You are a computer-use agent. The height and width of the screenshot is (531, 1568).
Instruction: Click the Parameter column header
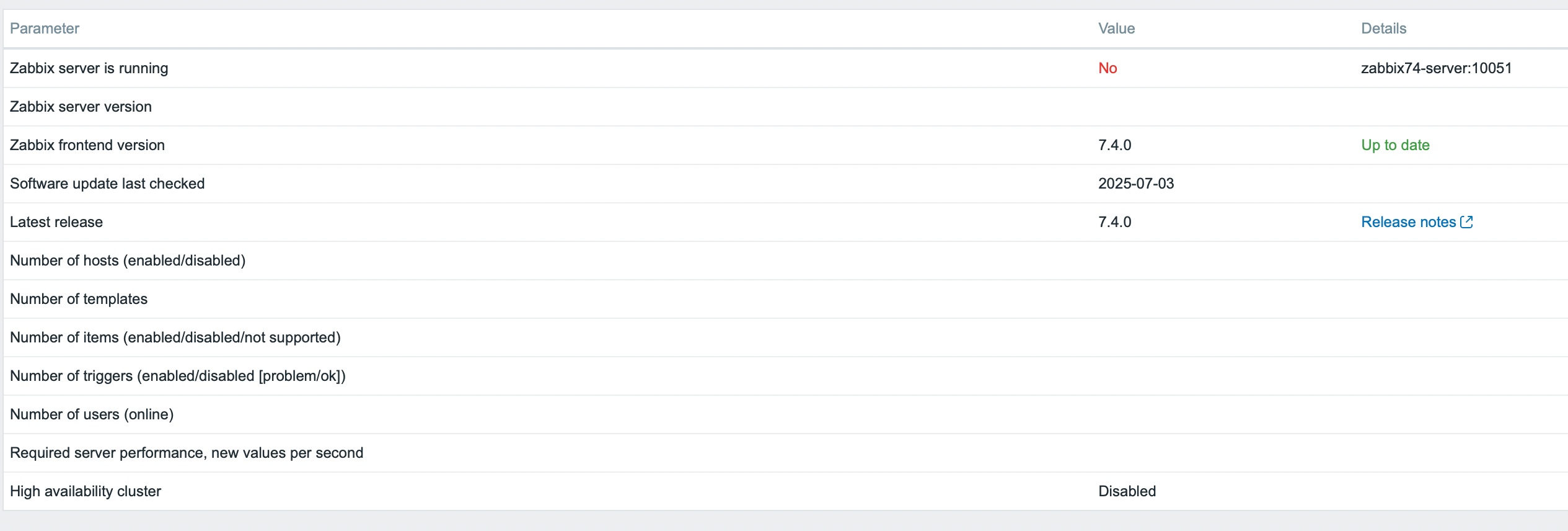tap(45, 29)
